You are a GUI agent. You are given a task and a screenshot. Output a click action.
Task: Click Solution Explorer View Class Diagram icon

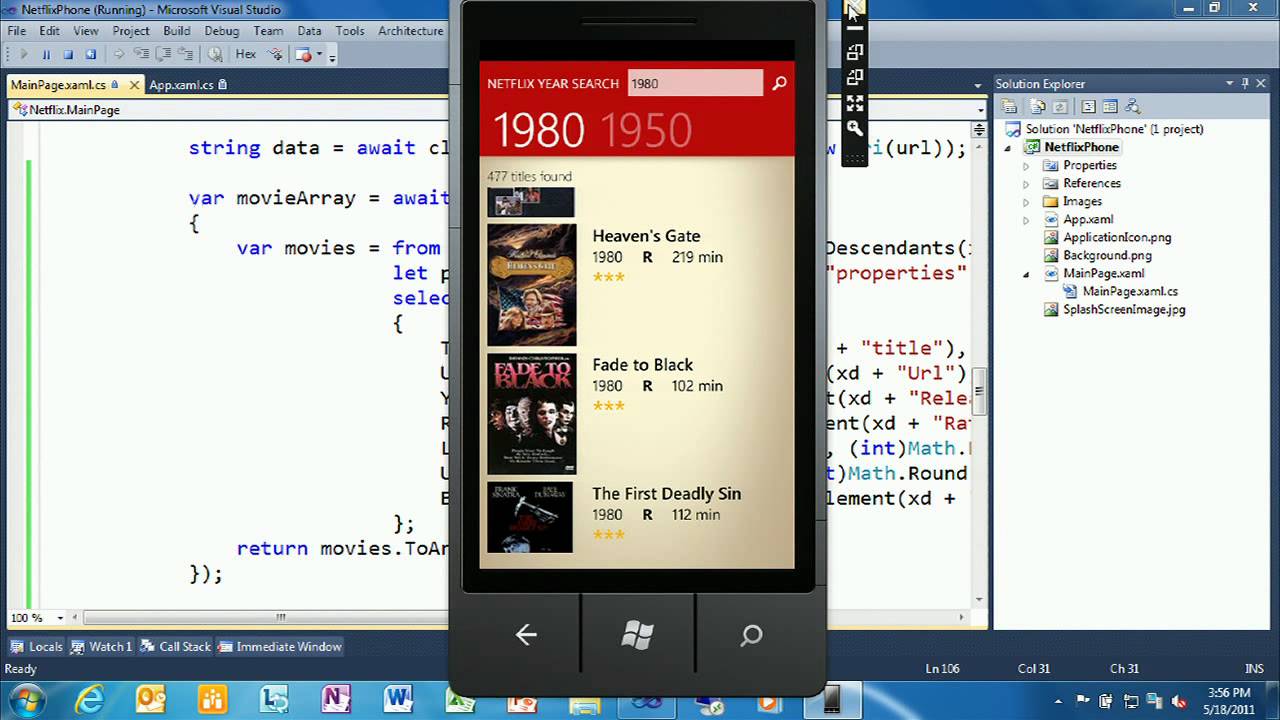(x=1132, y=106)
